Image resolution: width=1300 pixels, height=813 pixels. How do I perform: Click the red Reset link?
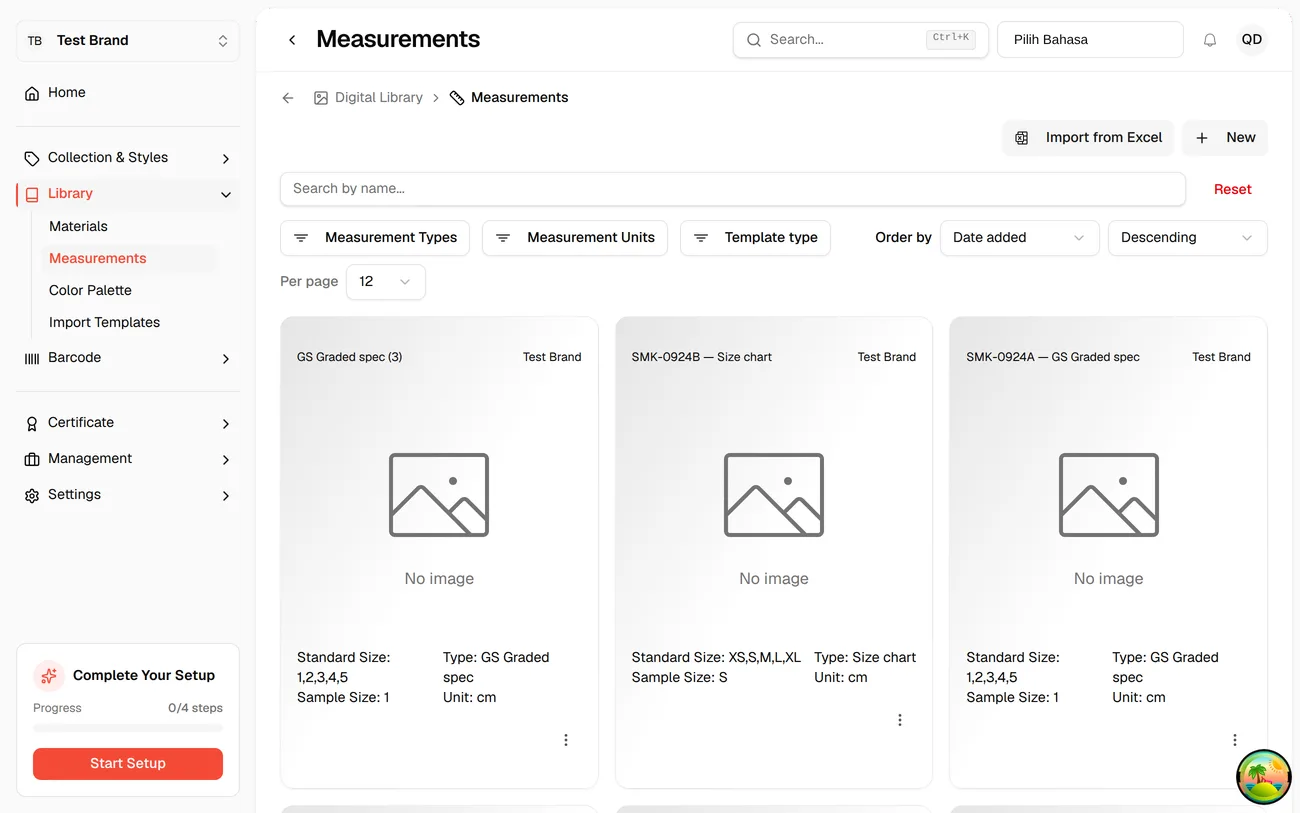pyautogui.click(x=1232, y=190)
